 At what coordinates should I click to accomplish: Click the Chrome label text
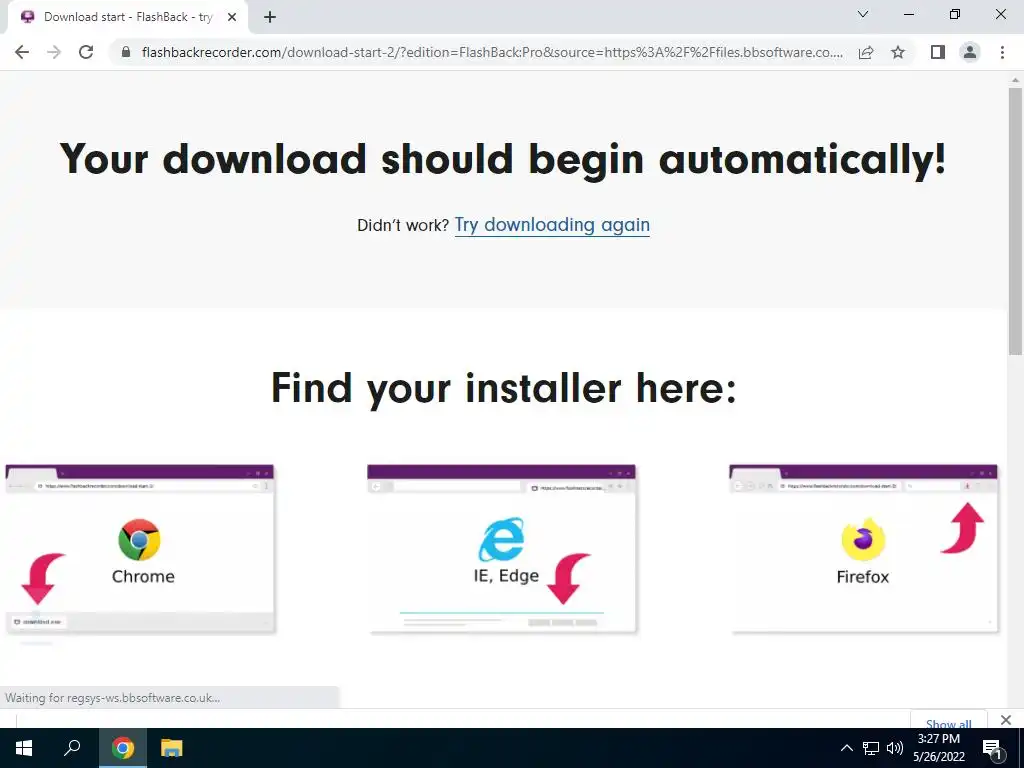[143, 576]
